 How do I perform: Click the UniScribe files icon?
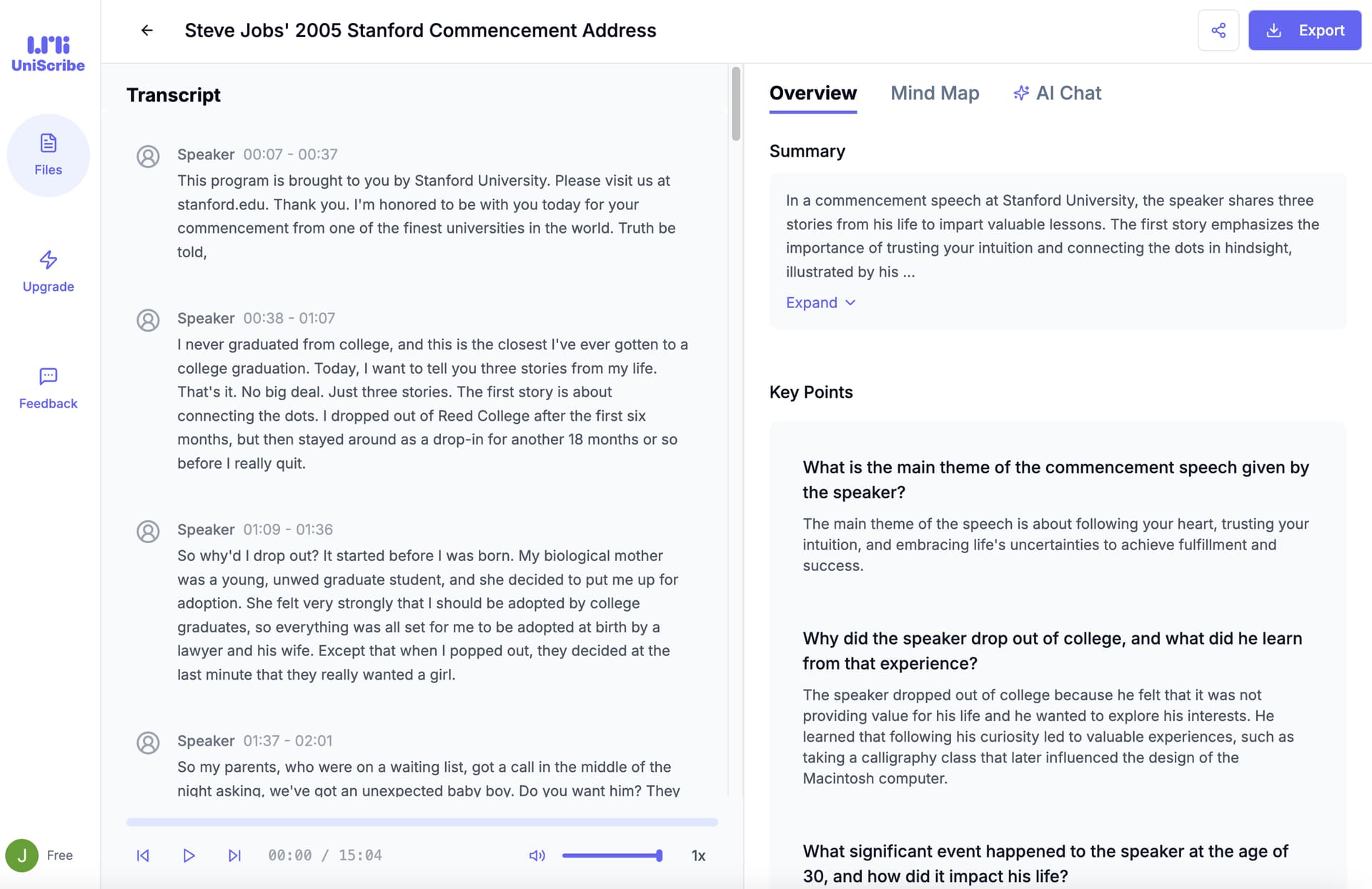click(x=47, y=154)
